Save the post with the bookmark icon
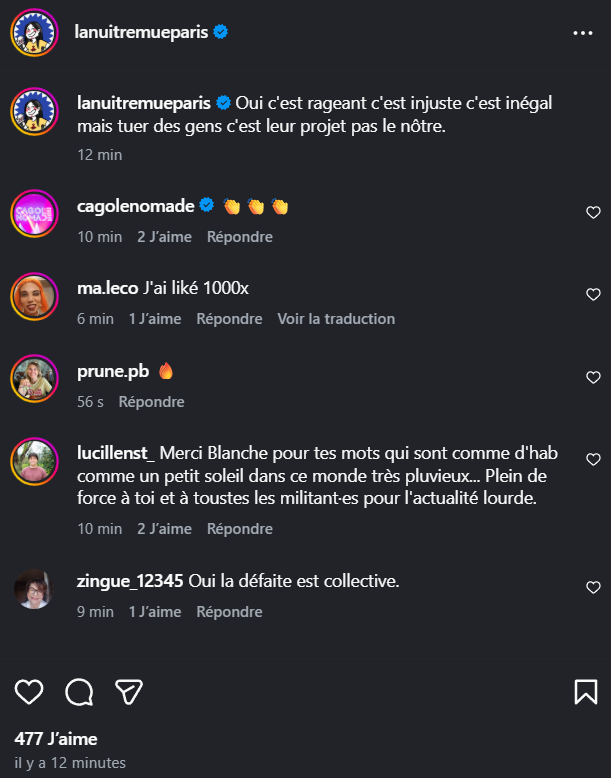The height and width of the screenshot is (778, 611). tap(585, 691)
